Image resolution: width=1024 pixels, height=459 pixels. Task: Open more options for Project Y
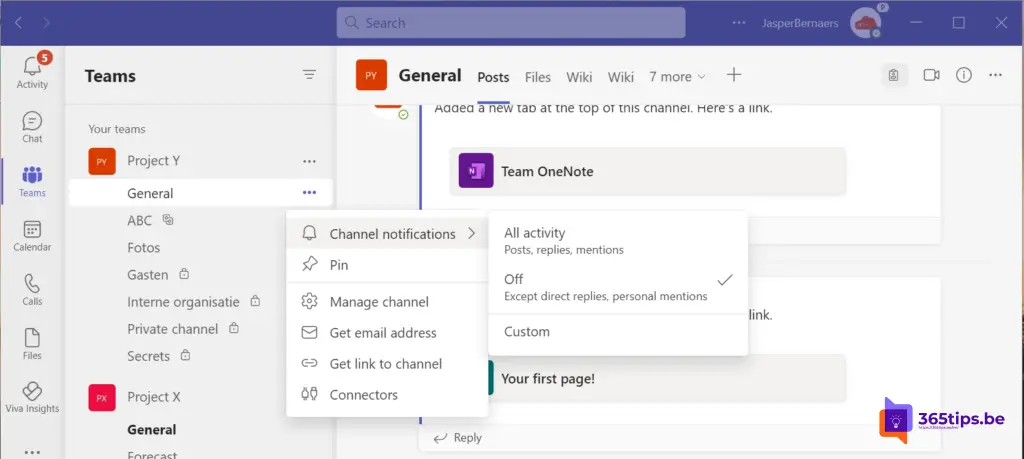(x=310, y=161)
